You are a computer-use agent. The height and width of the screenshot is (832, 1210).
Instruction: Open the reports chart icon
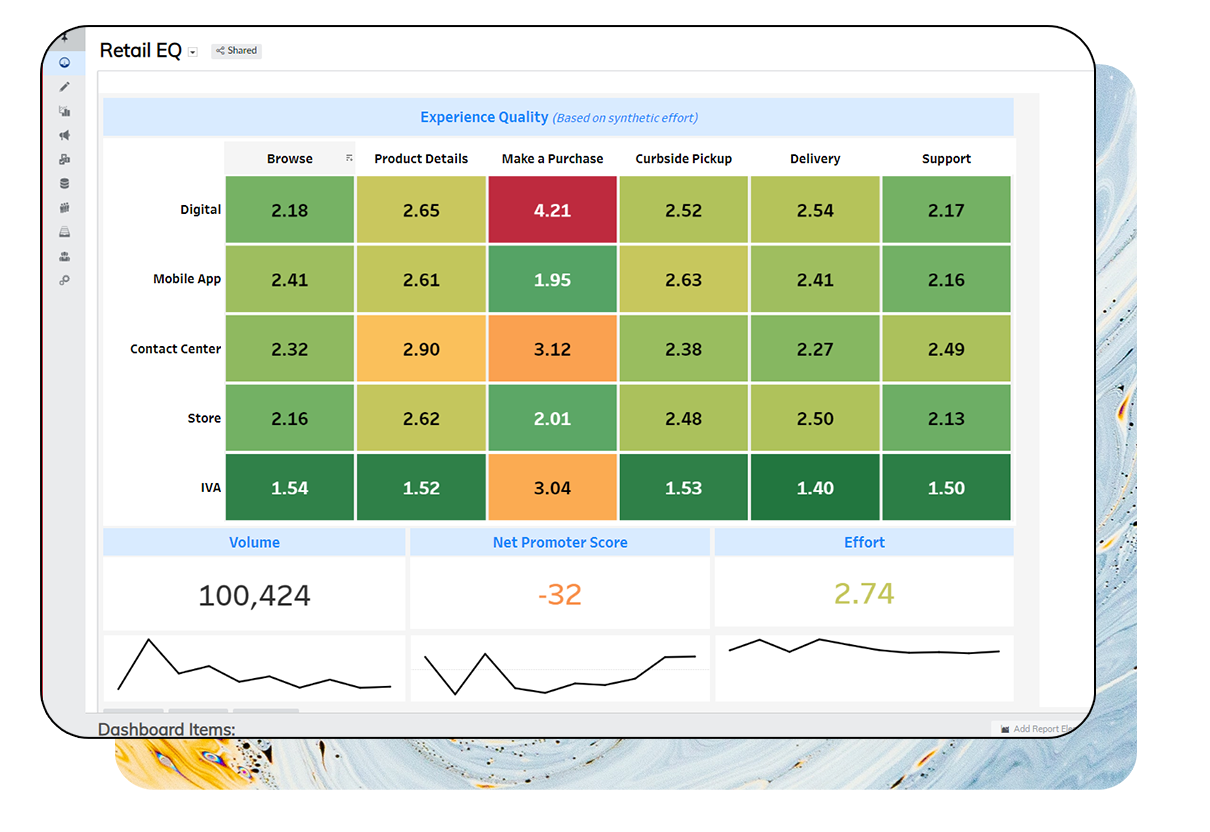click(65, 110)
